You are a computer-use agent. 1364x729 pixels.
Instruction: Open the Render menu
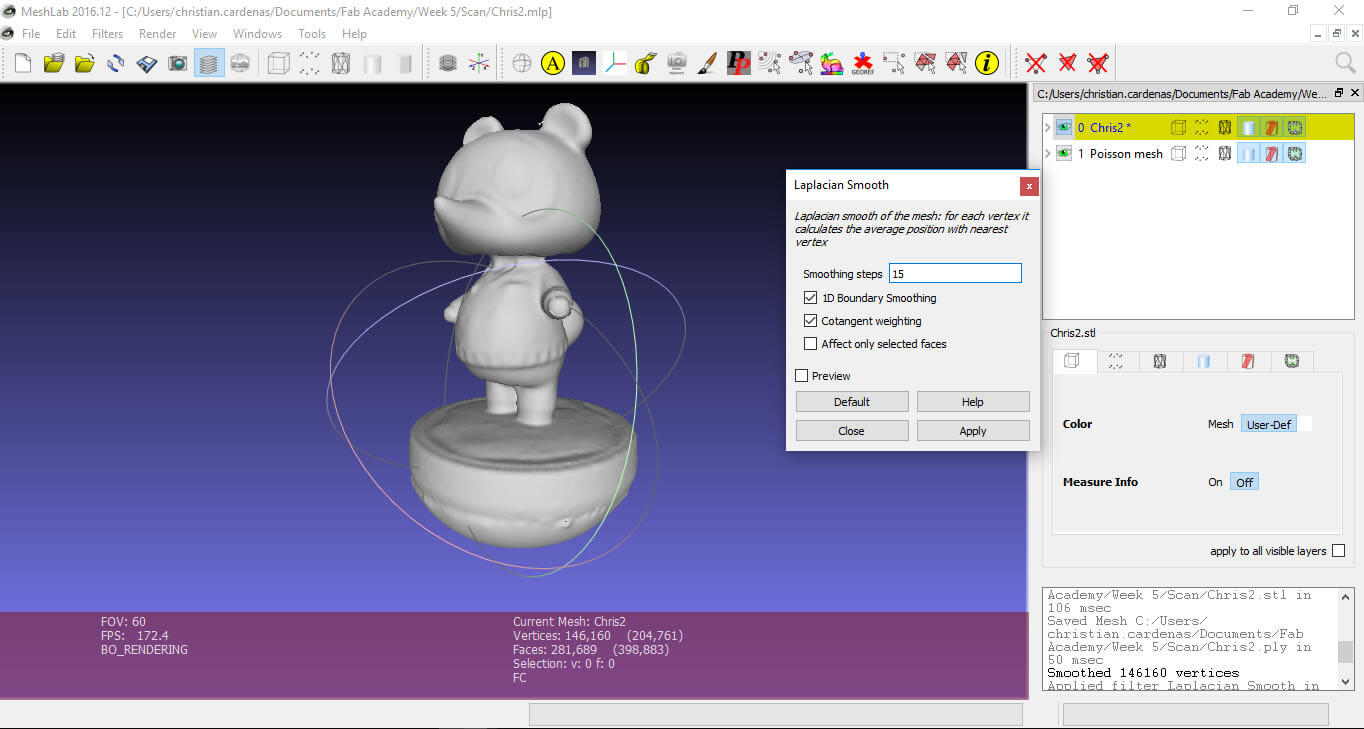tap(158, 33)
